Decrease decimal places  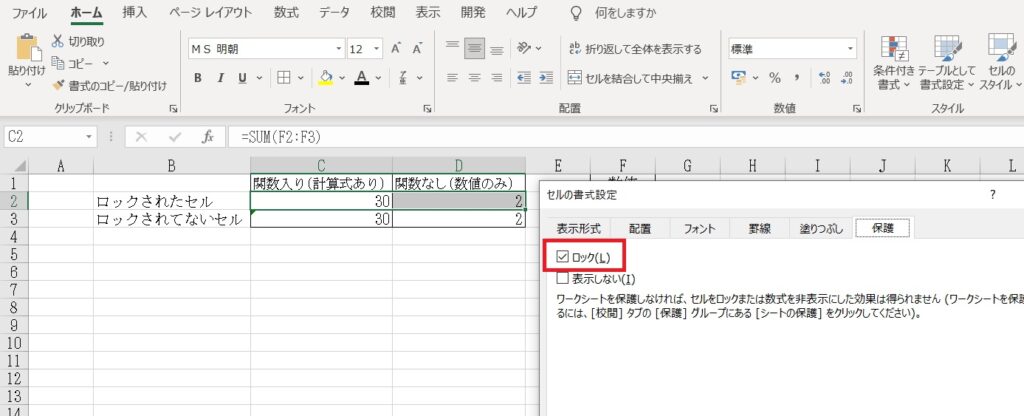[846, 78]
